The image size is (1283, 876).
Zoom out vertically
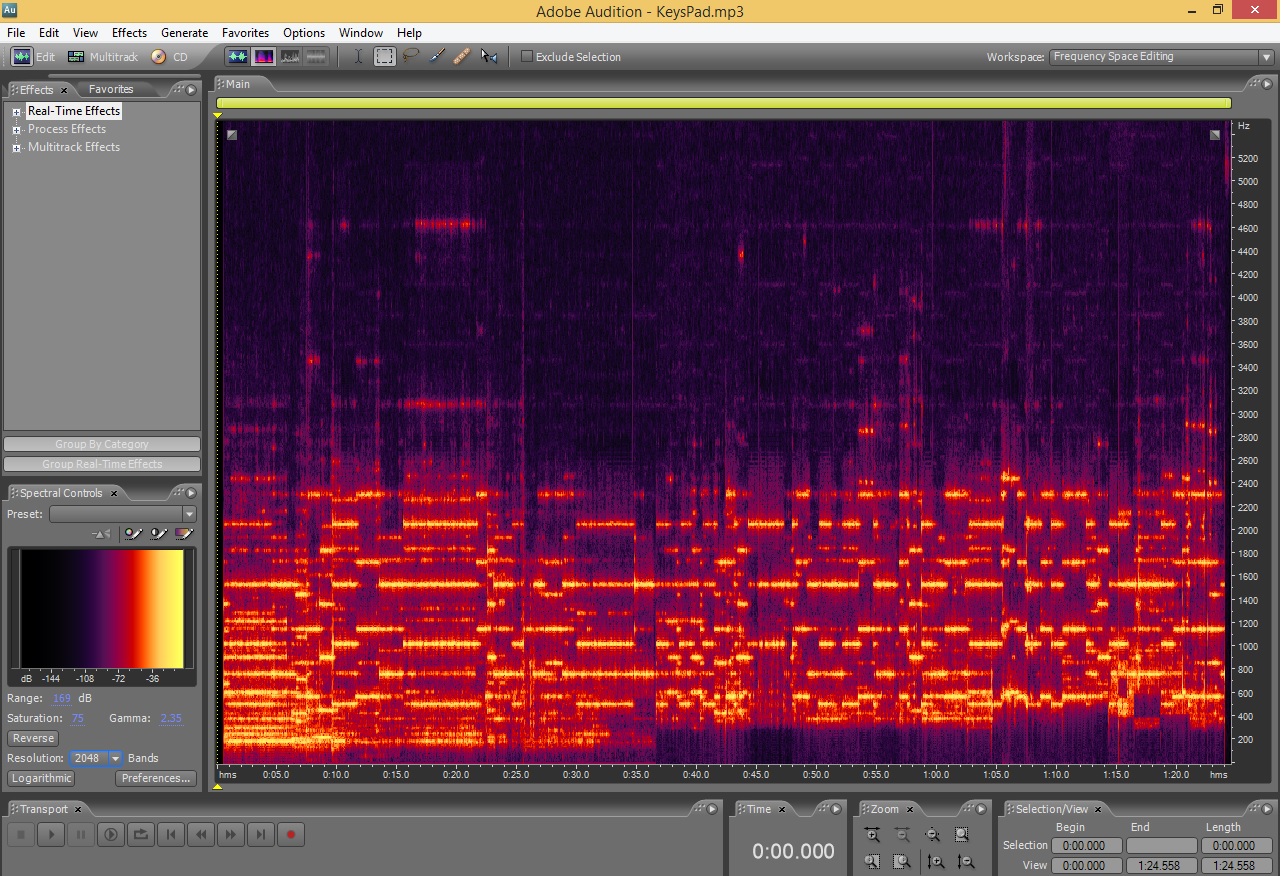[965, 862]
